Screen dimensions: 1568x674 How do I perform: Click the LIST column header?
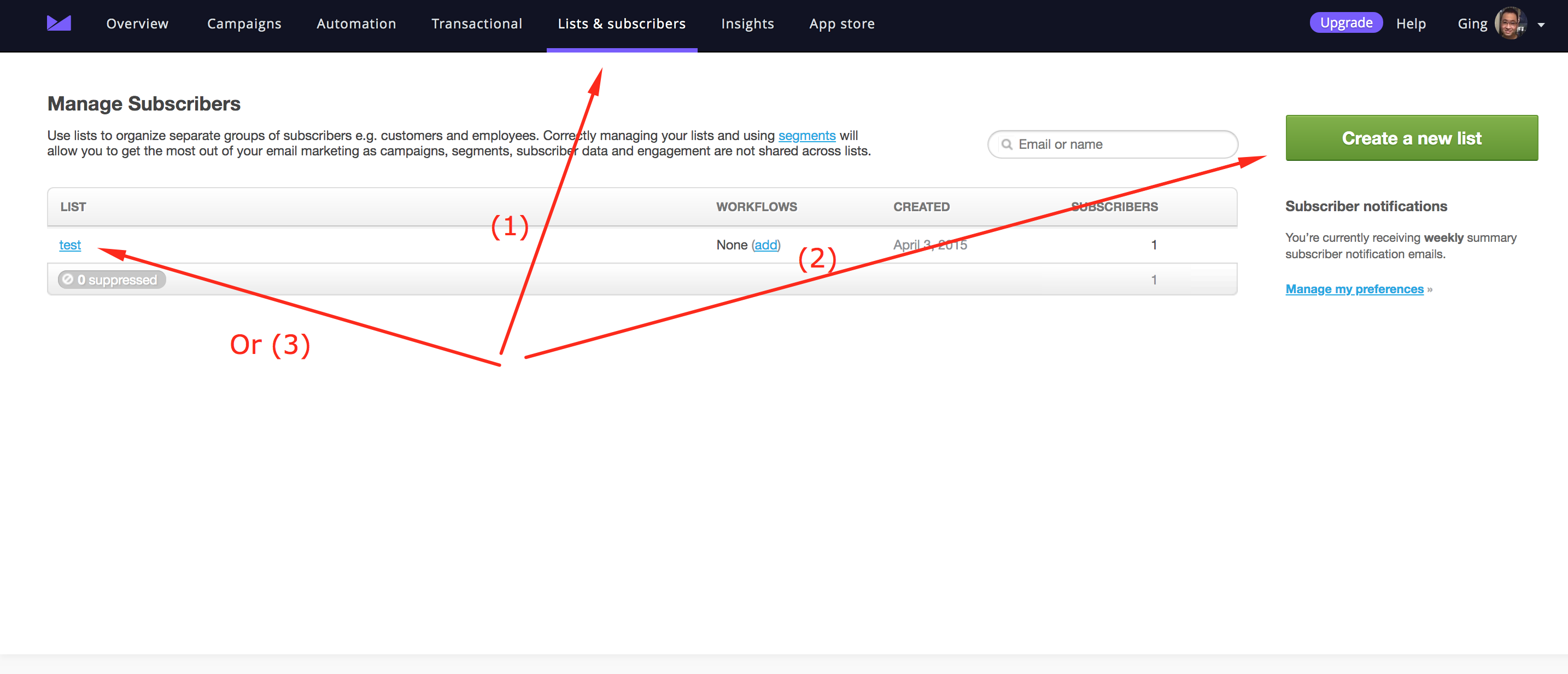coord(73,207)
